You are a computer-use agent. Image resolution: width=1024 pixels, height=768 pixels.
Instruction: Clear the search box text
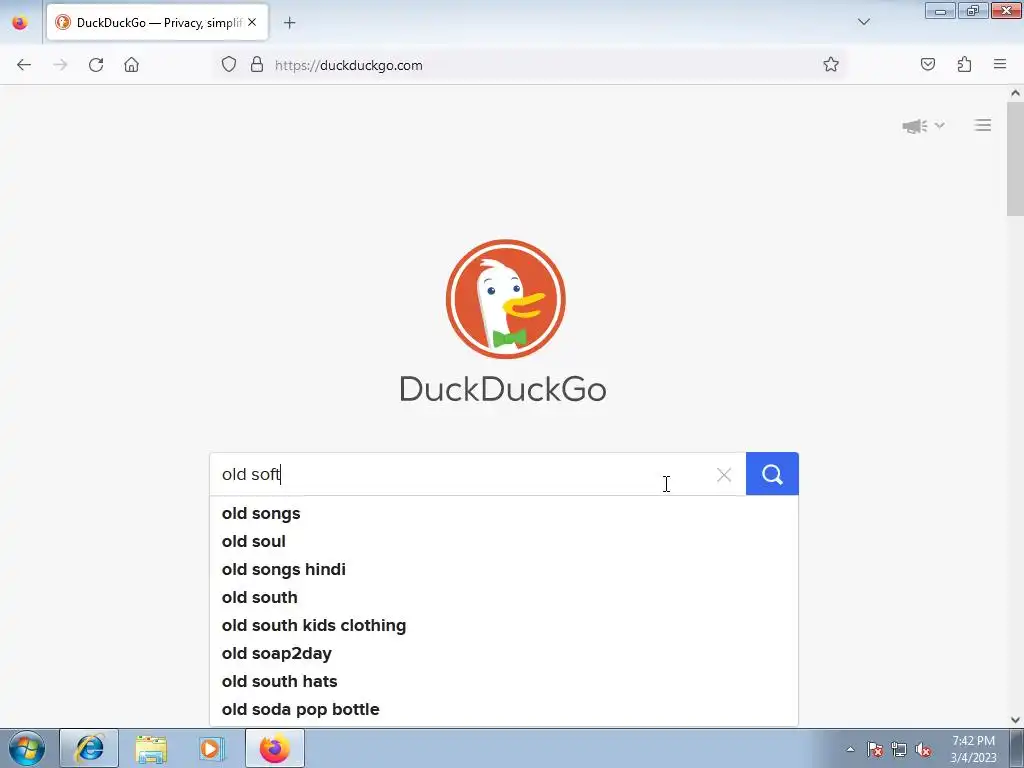click(x=724, y=475)
